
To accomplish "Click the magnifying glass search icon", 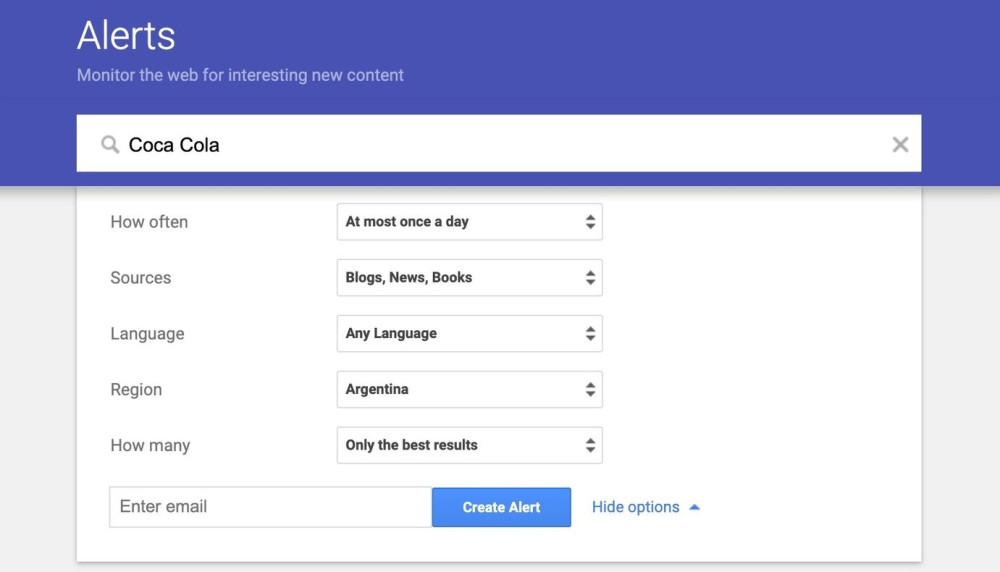I will pyautogui.click(x=110, y=145).
